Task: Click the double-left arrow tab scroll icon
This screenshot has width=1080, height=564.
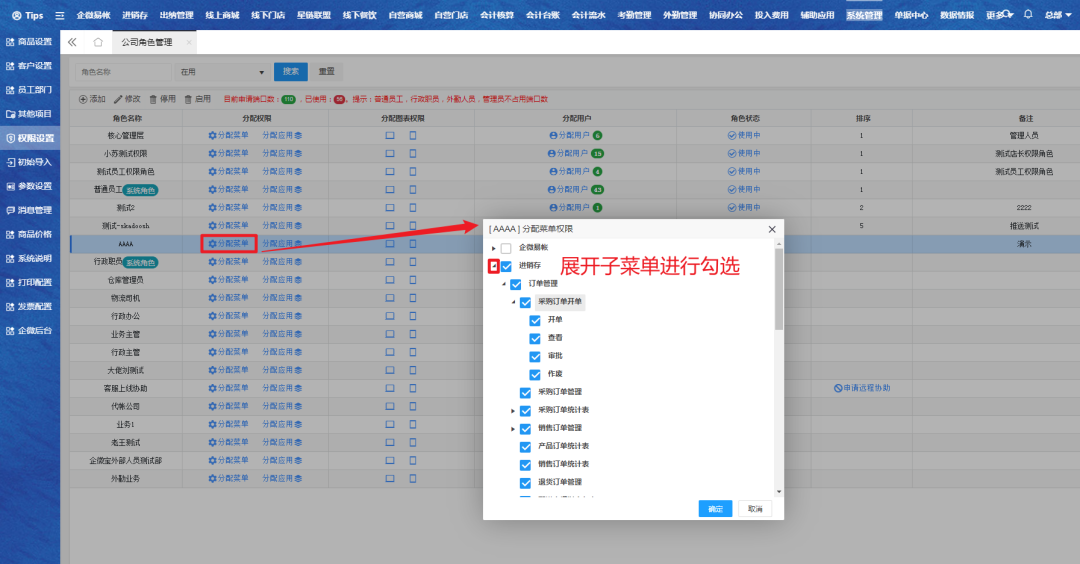Action: [72, 42]
